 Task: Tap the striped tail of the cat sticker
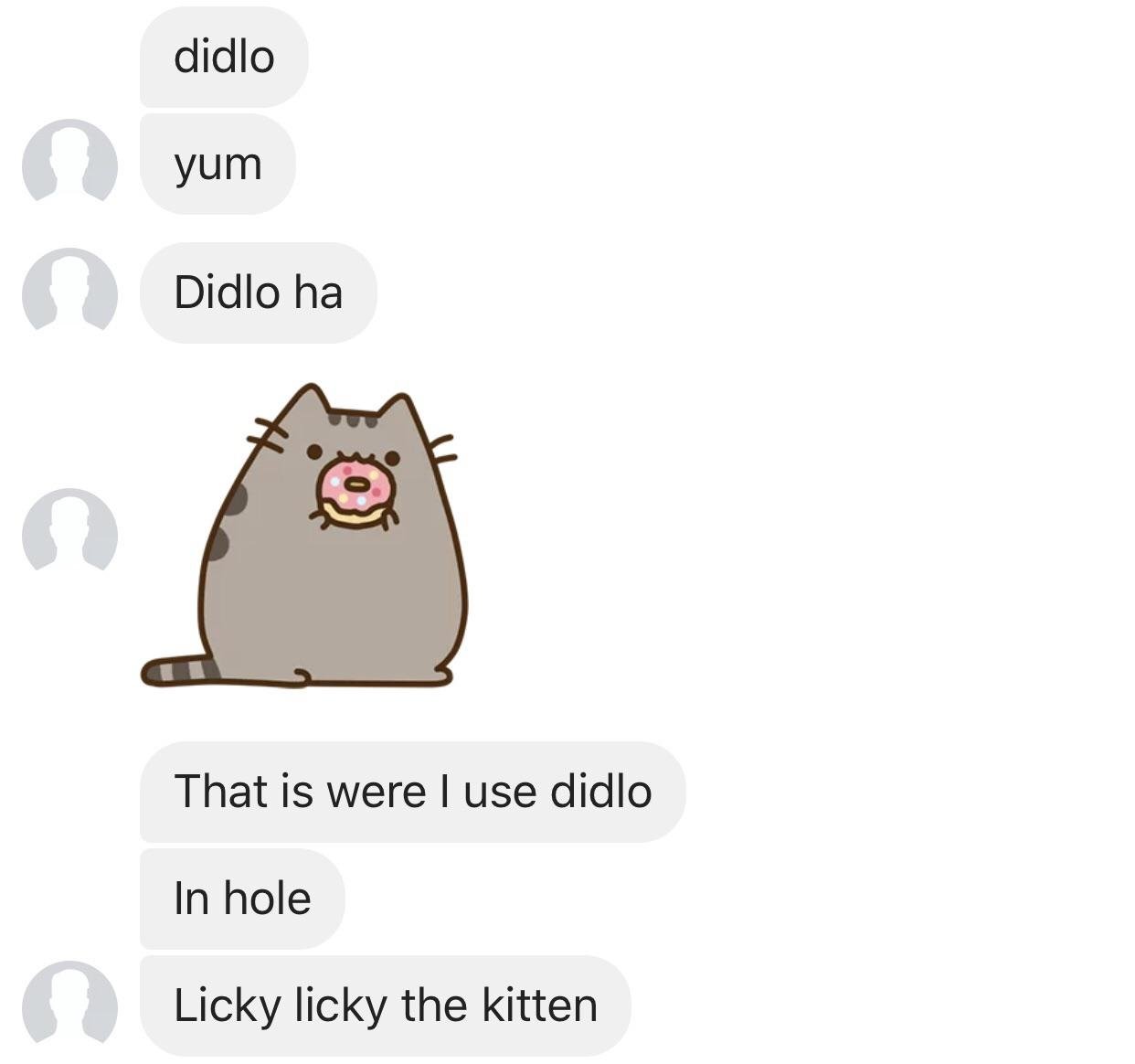point(178,670)
